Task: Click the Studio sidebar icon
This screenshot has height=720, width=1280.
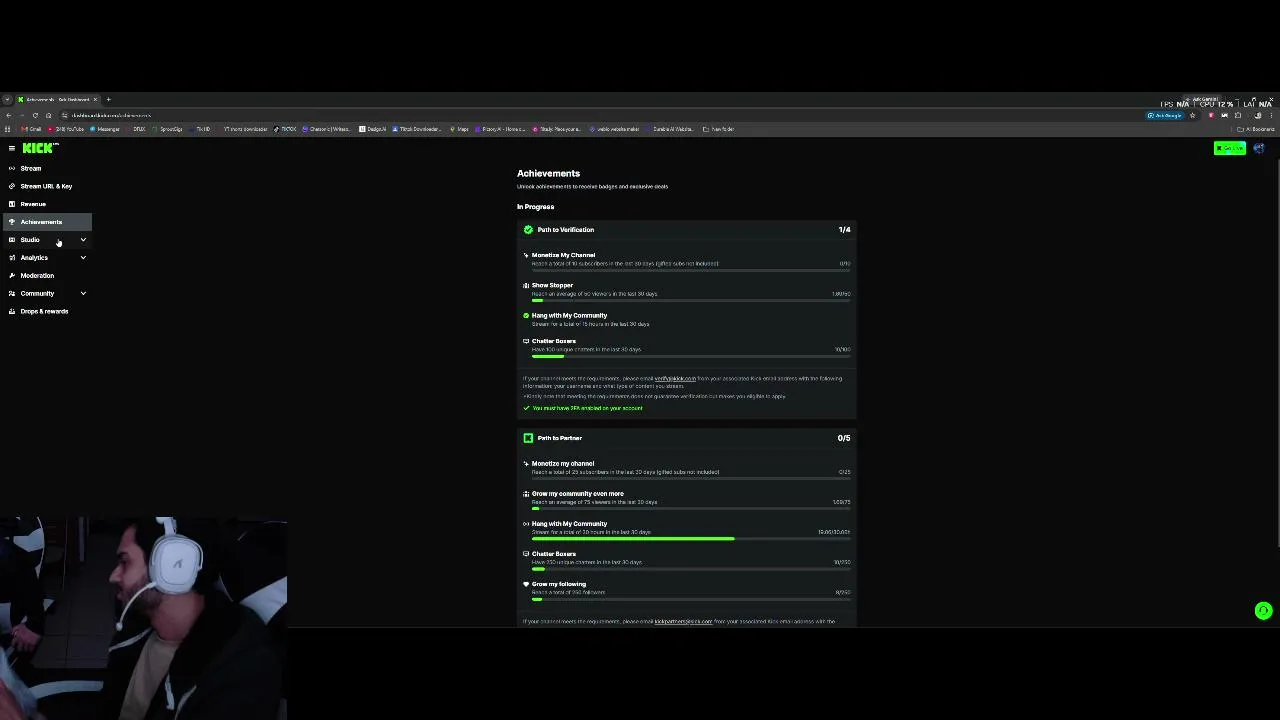Action: pos(12,240)
